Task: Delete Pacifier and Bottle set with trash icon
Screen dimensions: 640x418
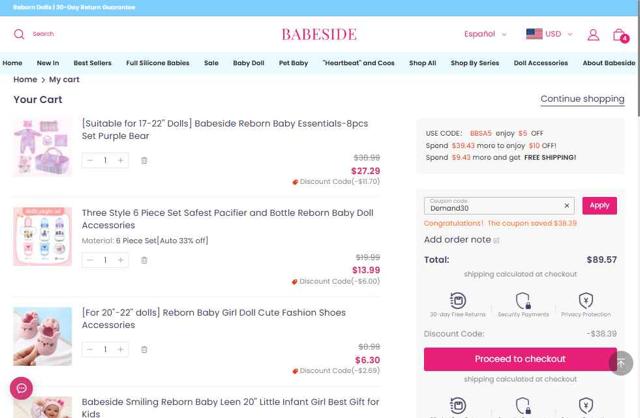Action: point(144,260)
